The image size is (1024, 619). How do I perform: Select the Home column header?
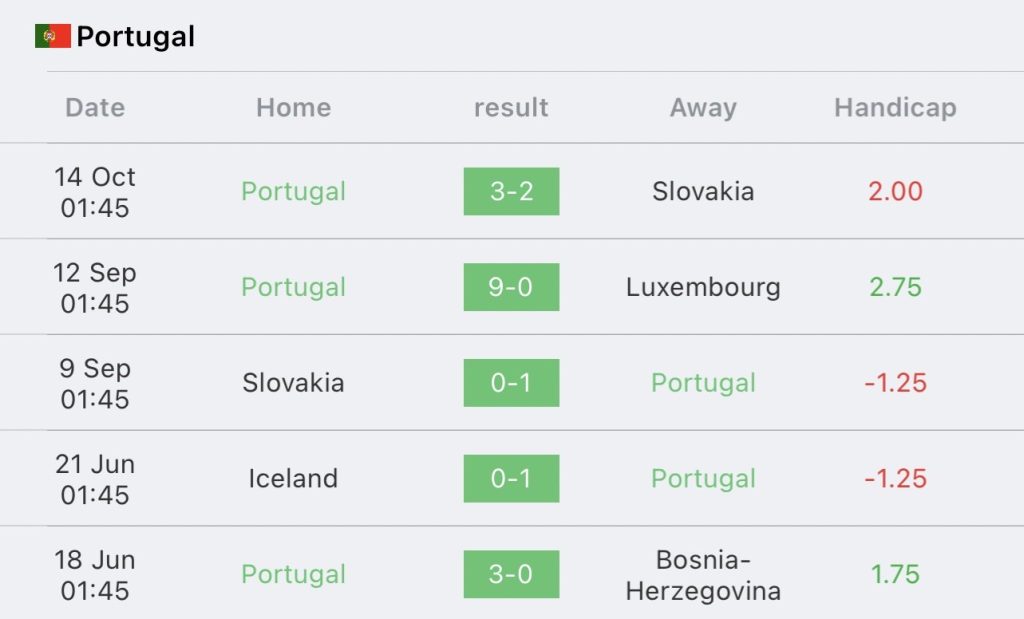click(x=293, y=108)
